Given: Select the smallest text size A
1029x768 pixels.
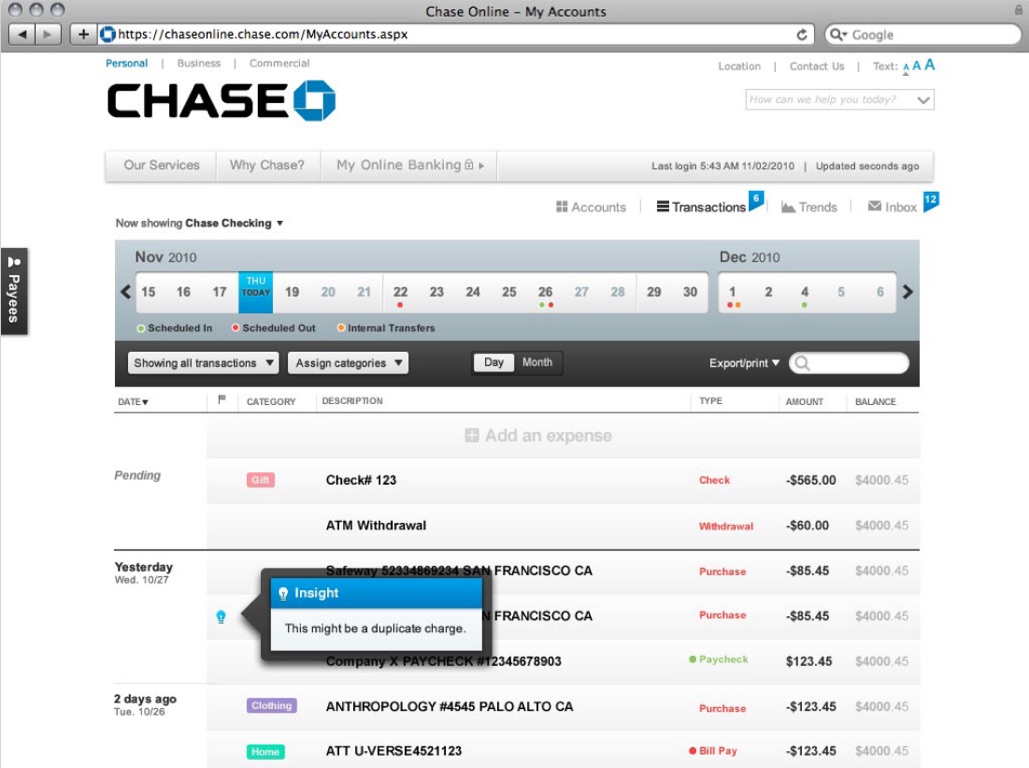Looking at the screenshot, I should (906, 68).
